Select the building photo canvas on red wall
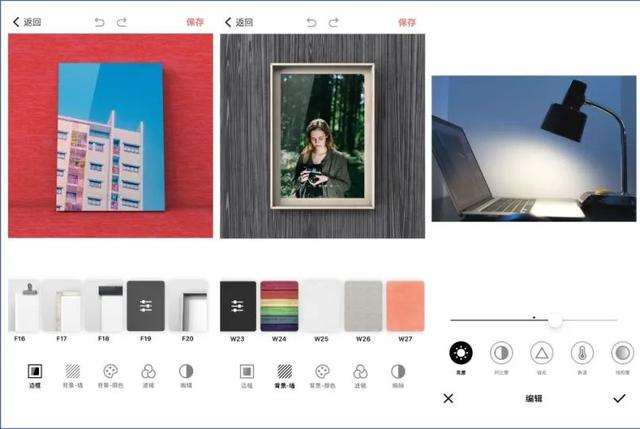This screenshot has height=429, width=640. tap(111, 137)
